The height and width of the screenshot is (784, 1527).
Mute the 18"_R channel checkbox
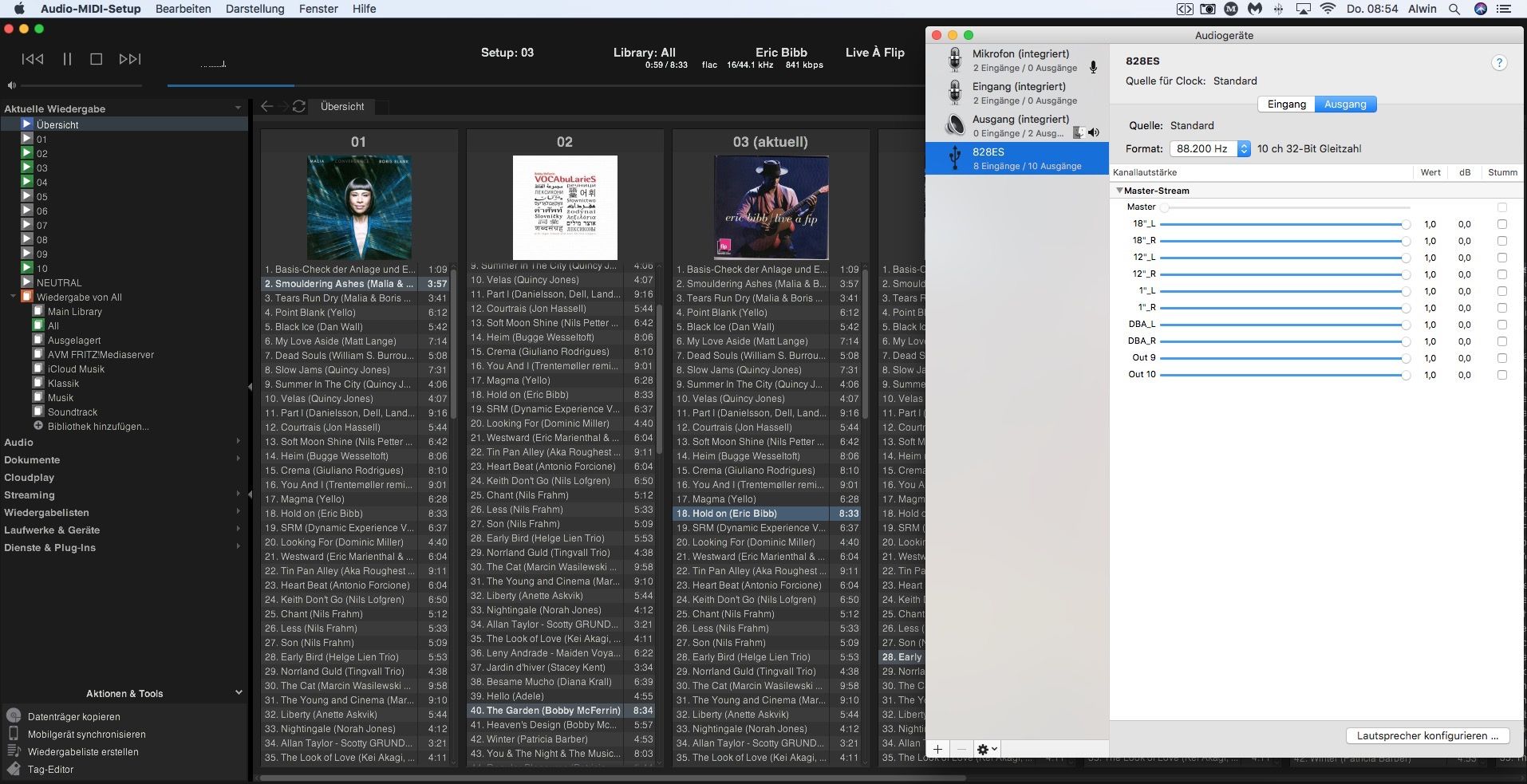coord(1502,241)
